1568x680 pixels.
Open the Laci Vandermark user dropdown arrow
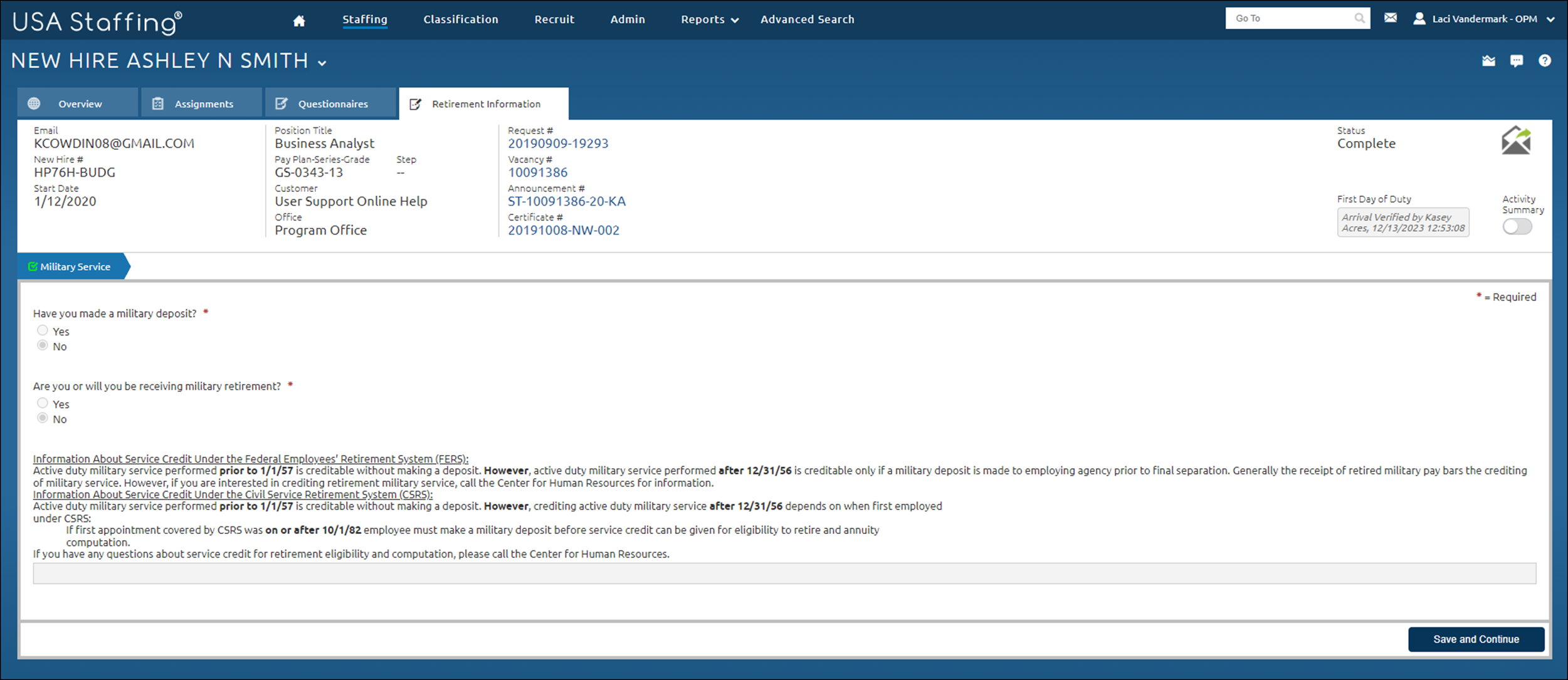1550,19
